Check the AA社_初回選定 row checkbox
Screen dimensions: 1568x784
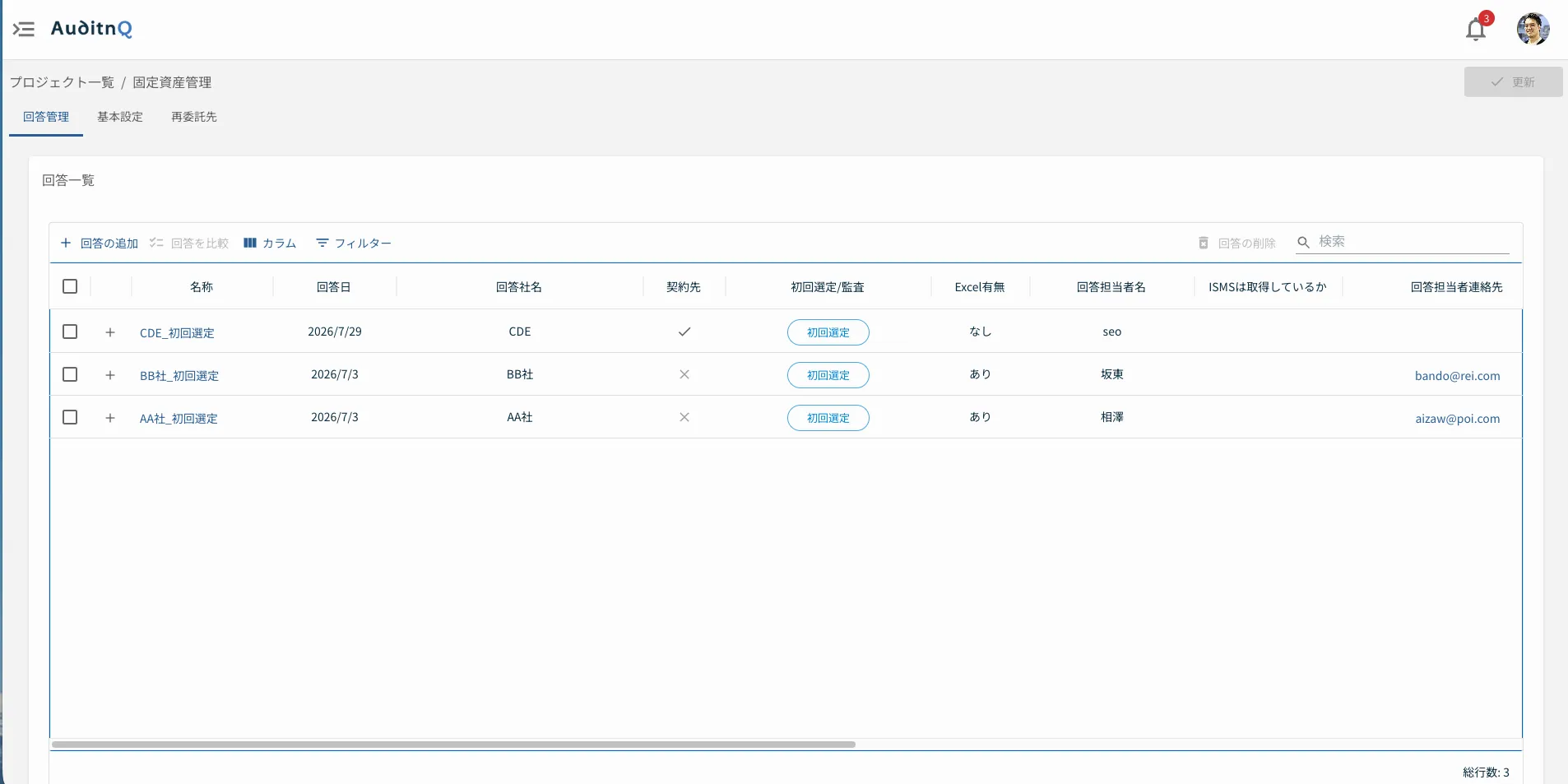pyautogui.click(x=70, y=417)
